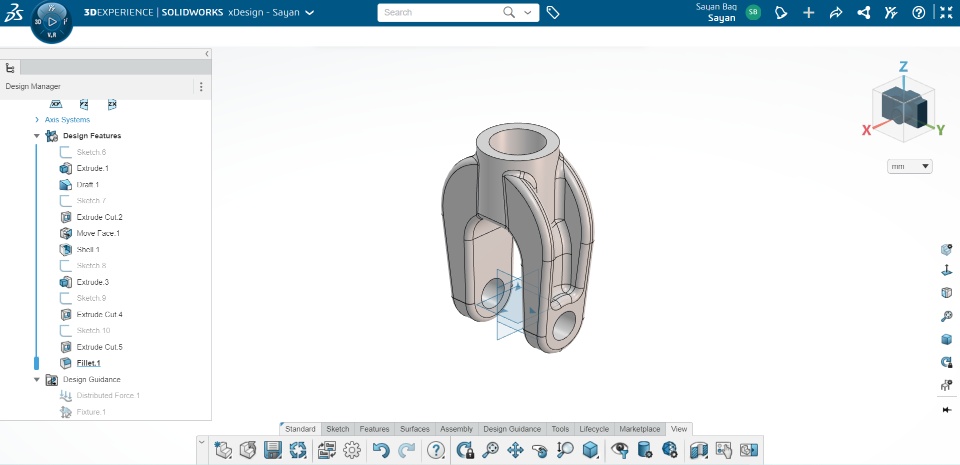Expand the toolbar chevron at left
This screenshot has height=465, width=960.
pyautogui.click(x=203, y=442)
